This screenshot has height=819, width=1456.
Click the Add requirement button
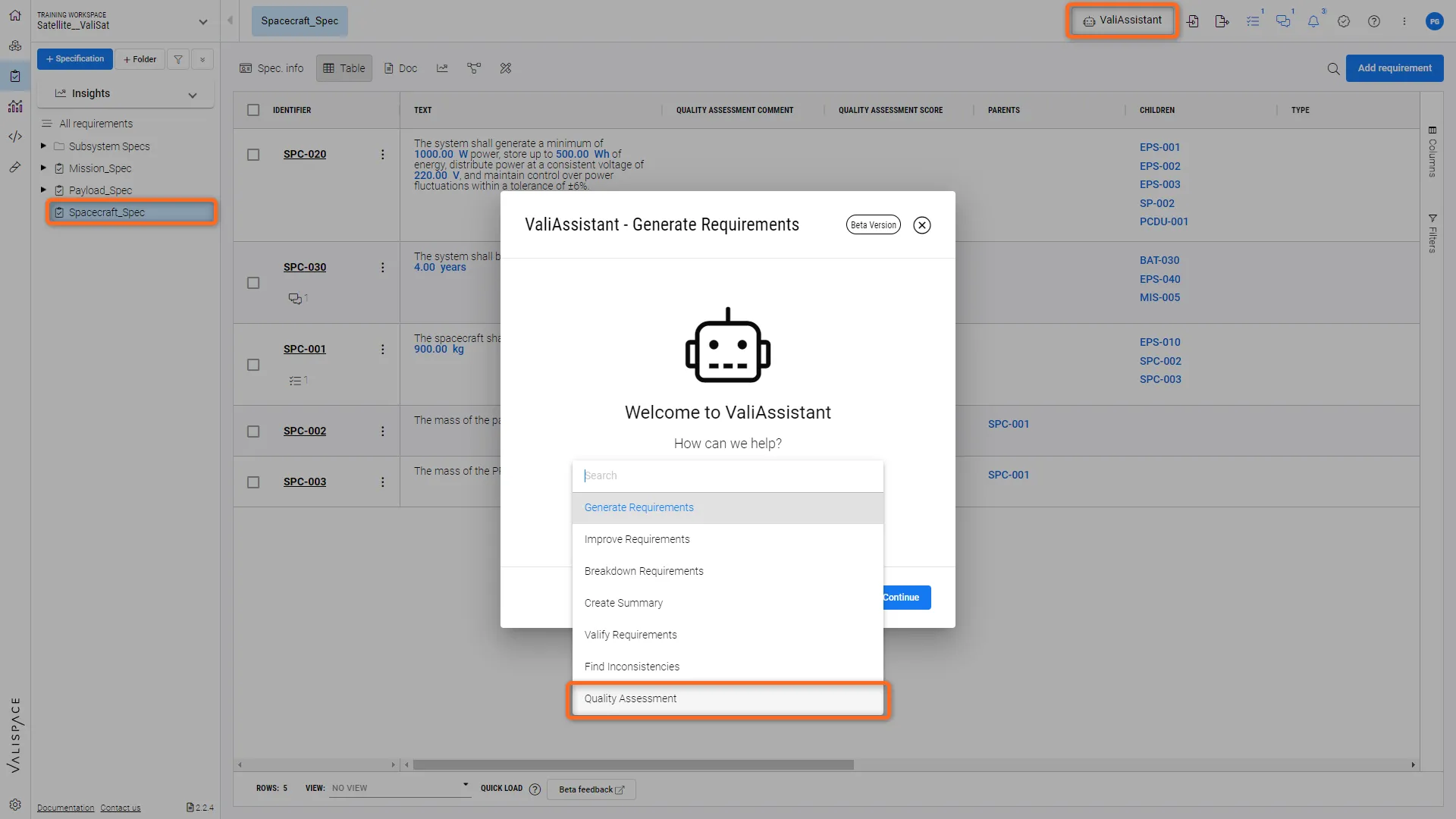[1394, 68]
